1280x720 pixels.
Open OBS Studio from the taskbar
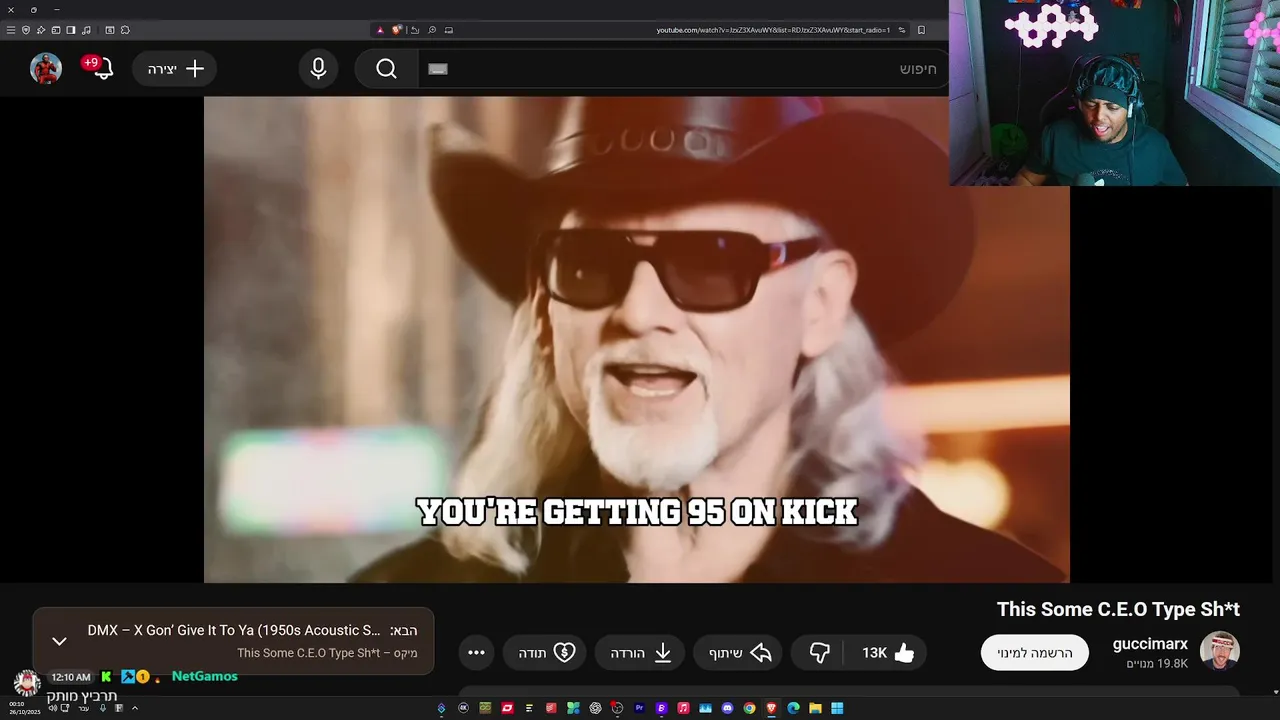pos(617,708)
